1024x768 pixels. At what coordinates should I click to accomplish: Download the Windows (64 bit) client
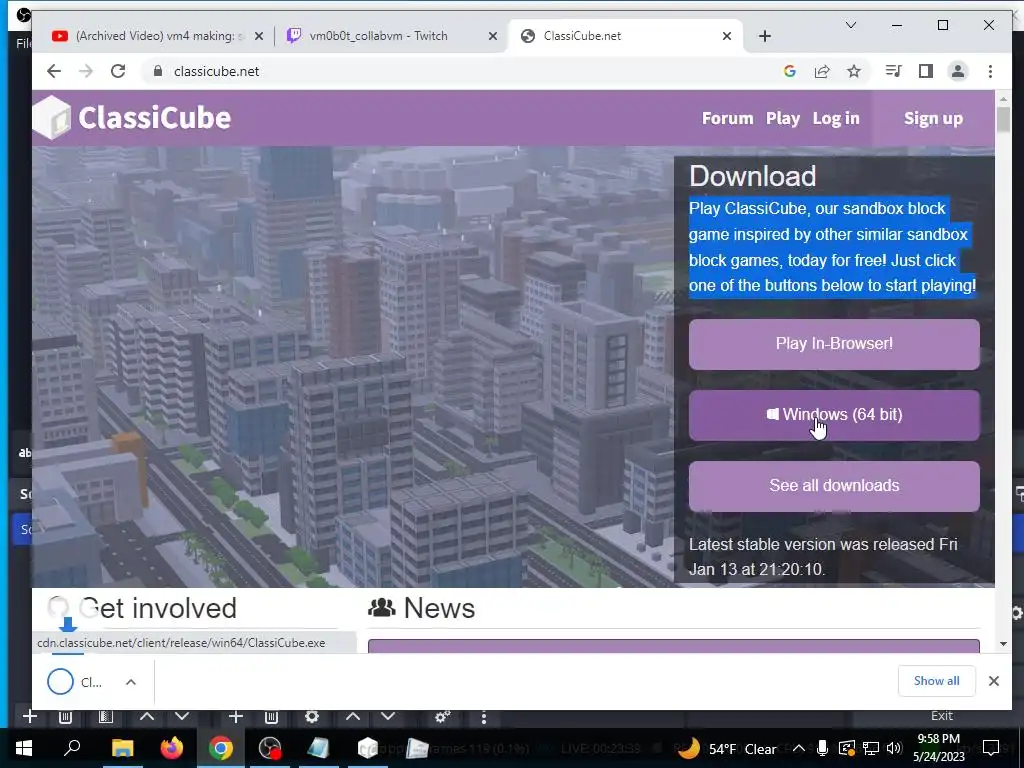tap(834, 415)
